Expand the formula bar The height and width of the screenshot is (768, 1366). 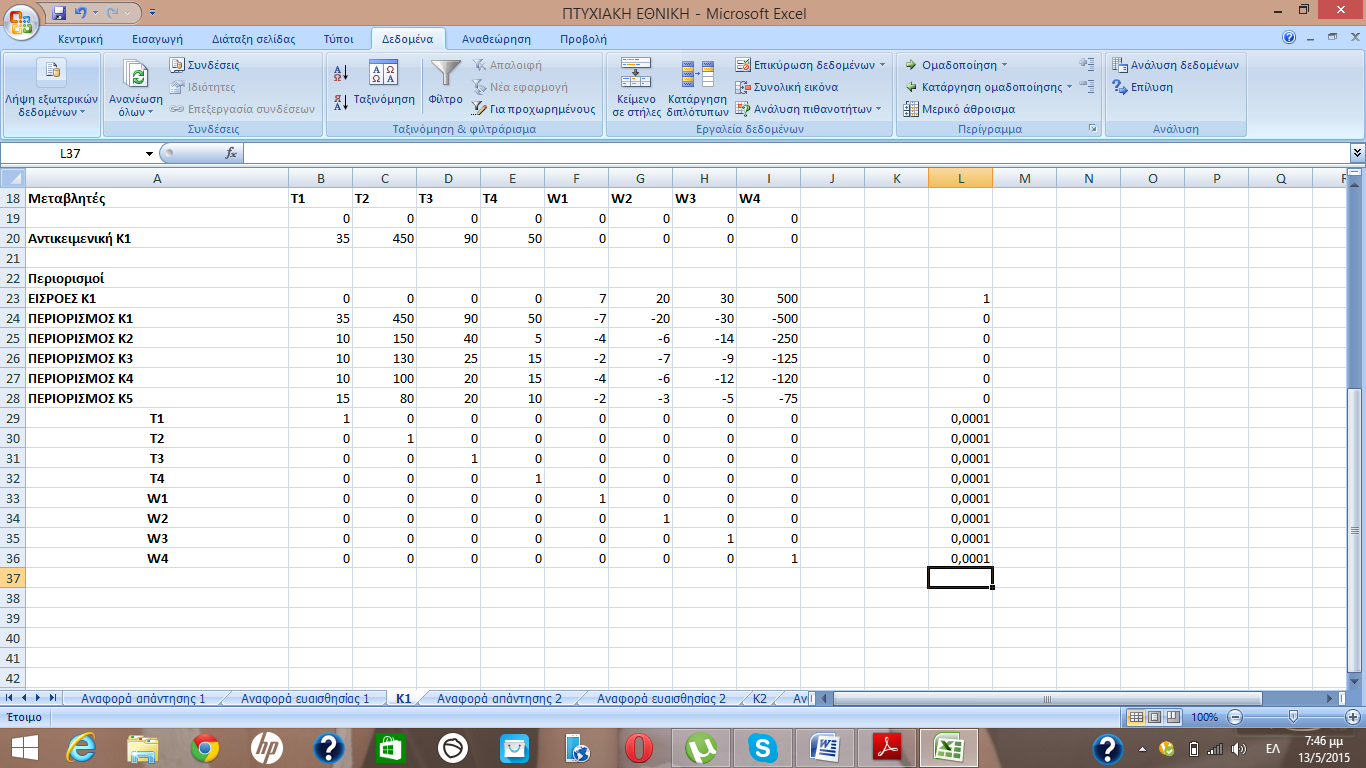coord(1357,153)
